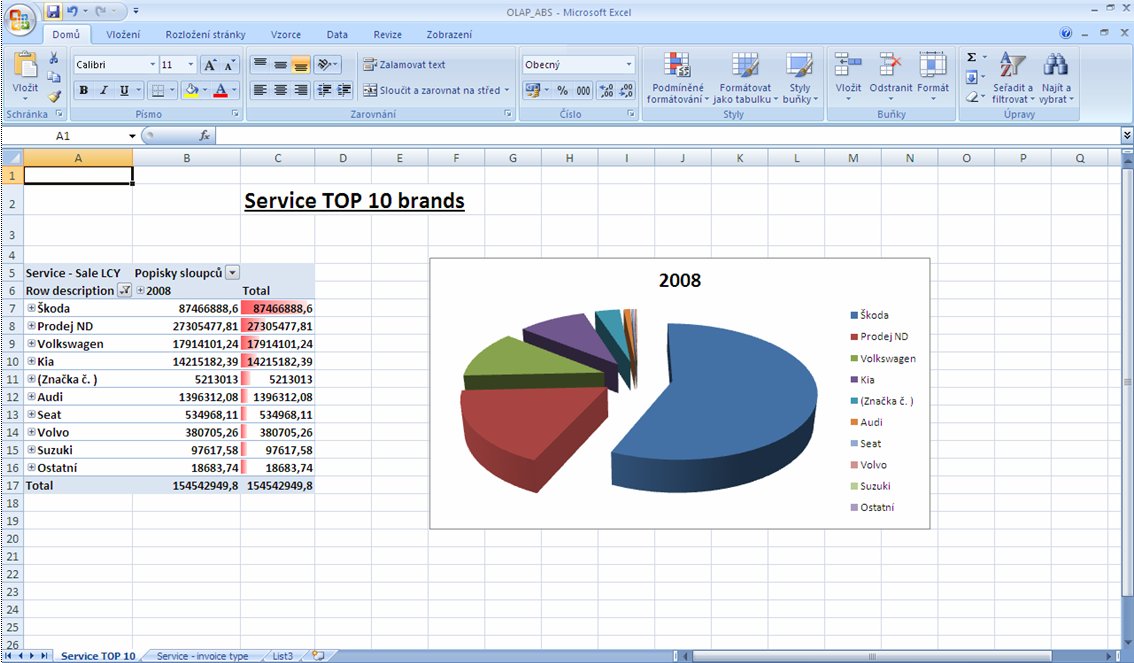Toggle underline formatting
The image size is (1134, 663).
tap(124, 90)
